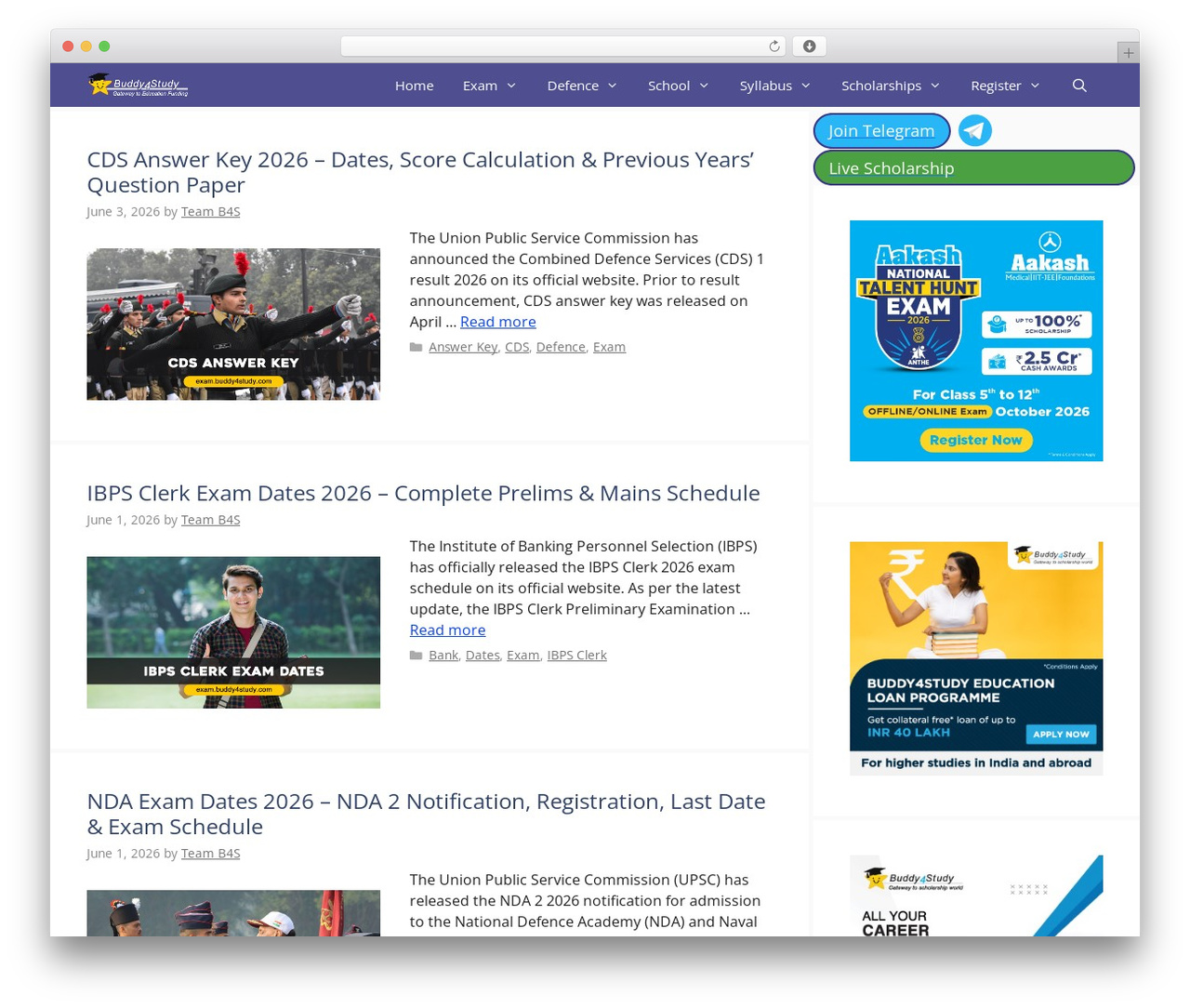Screen dimensions: 1190x1008
Task: Expand the Register menu chevron
Action: 1036,86
